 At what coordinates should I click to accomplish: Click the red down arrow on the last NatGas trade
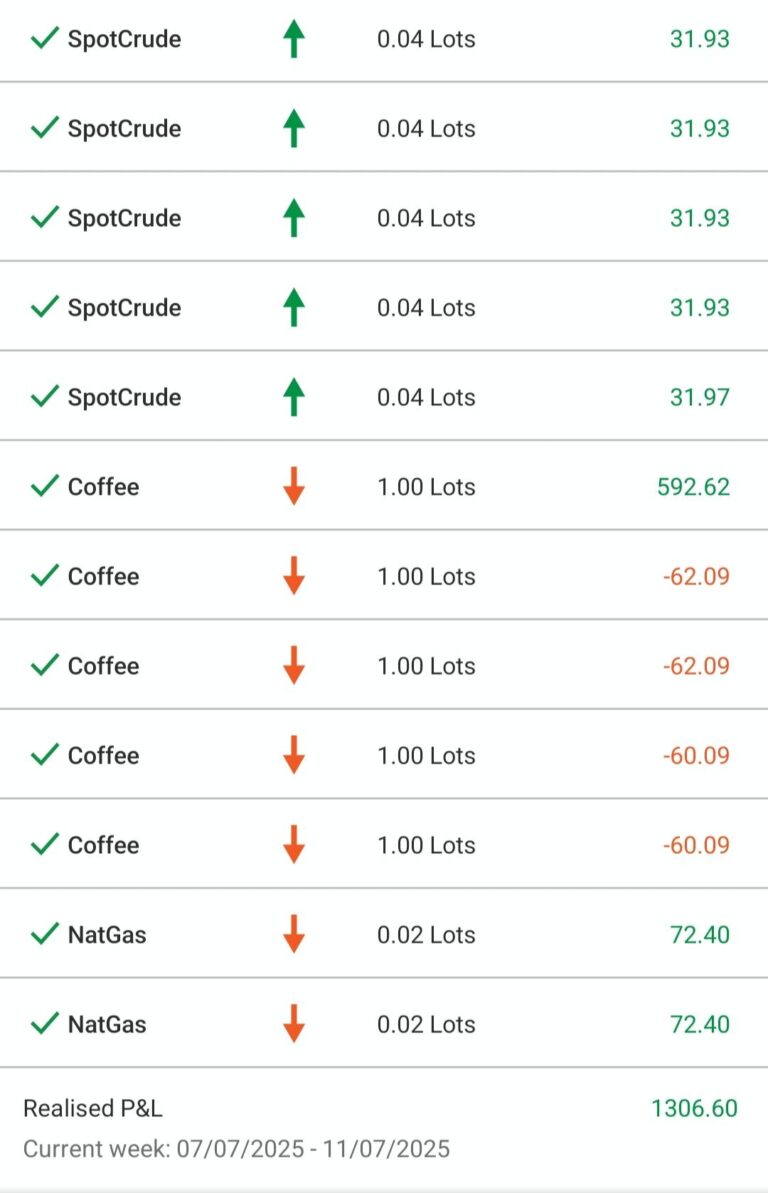[x=294, y=1024]
